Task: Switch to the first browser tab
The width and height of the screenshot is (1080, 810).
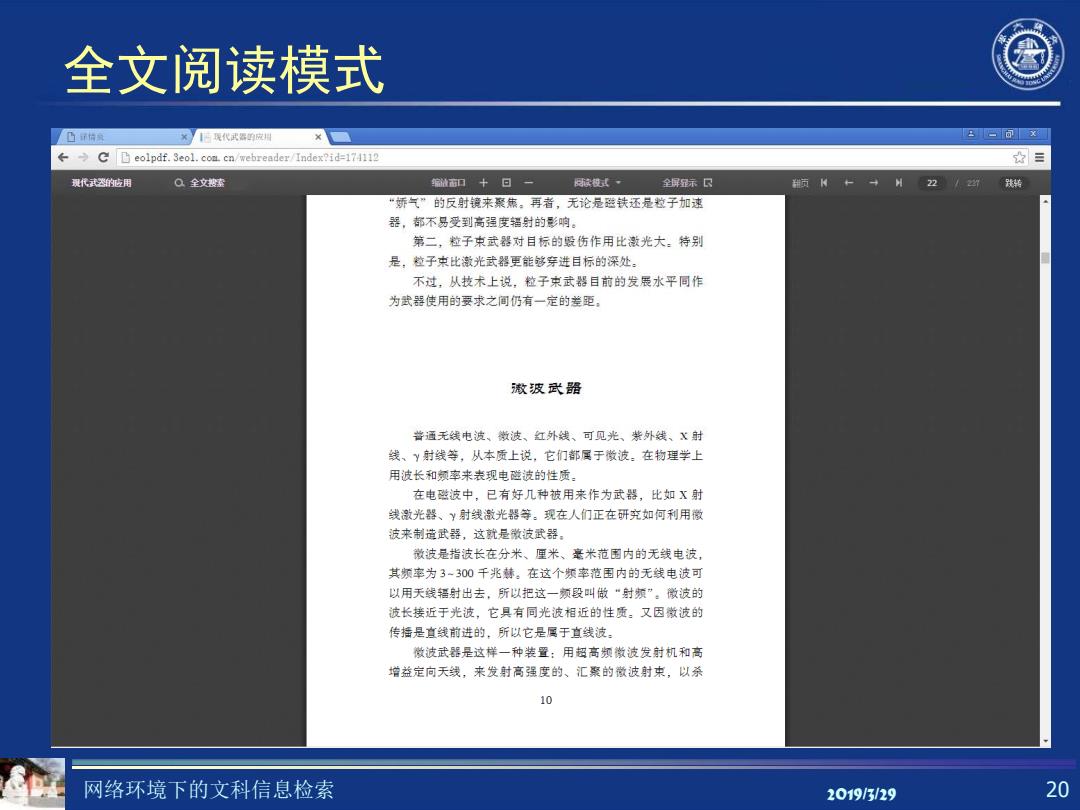Action: (123, 137)
